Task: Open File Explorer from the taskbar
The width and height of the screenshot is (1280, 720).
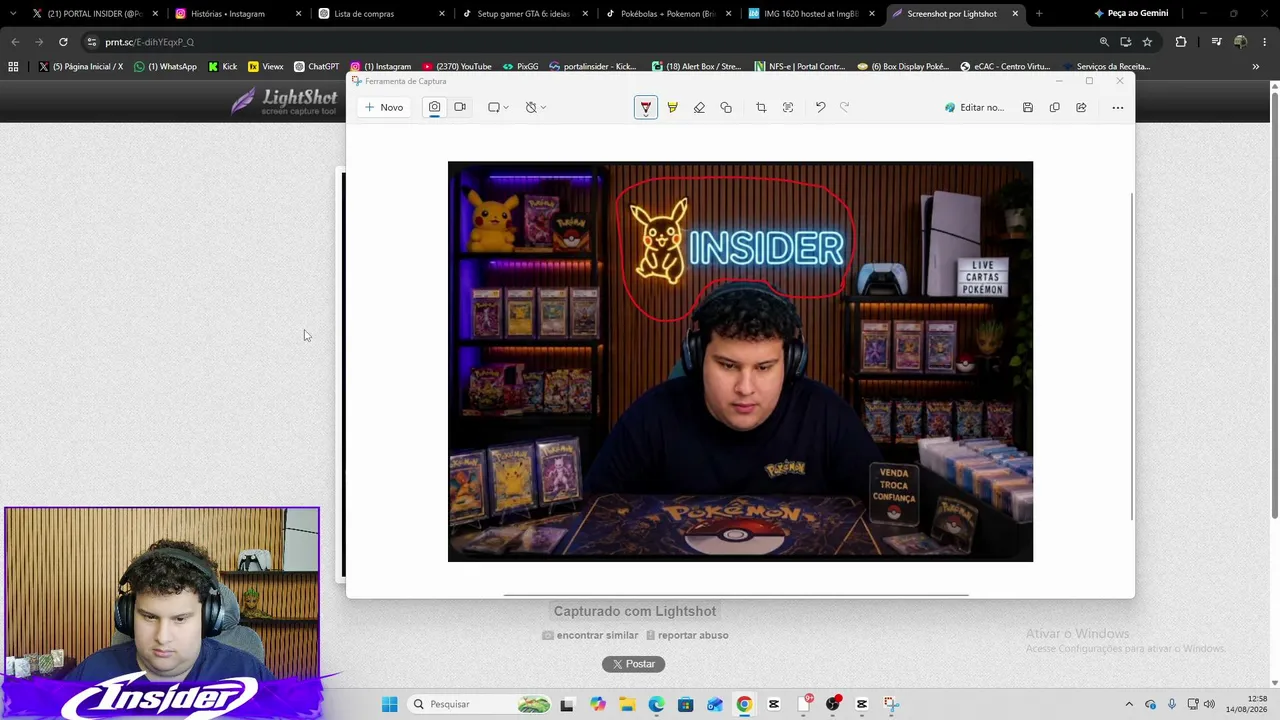Action: (x=627, y=704)
